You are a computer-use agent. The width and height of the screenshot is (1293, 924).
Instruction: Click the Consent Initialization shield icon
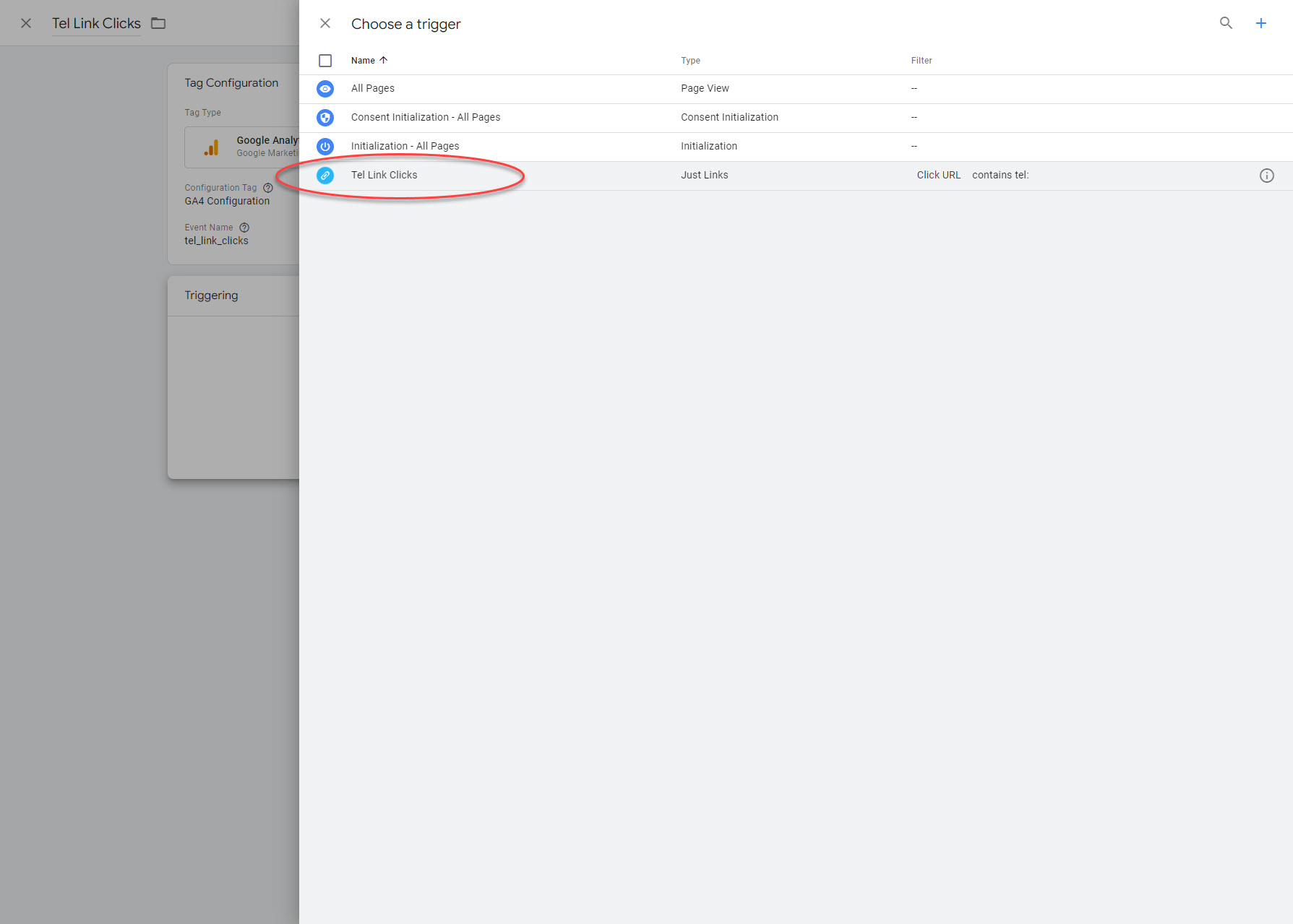pyautogui.click(x=325, y=118)
